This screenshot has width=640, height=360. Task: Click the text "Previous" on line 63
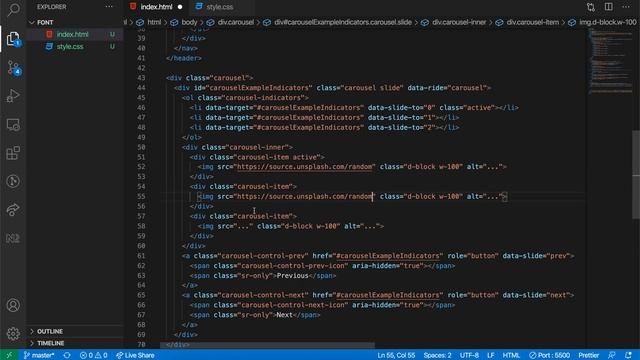292,276
